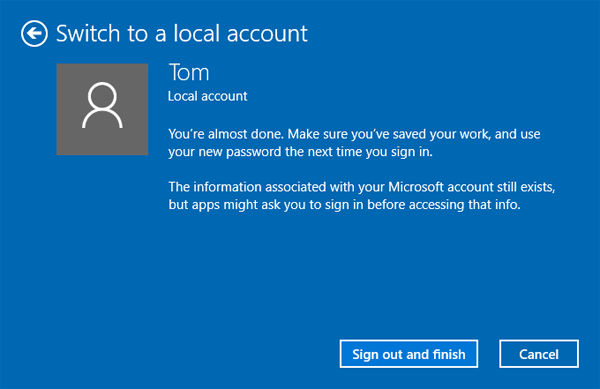
Task: Cancel switching to a local account
Action: click(x=539, y=354)
